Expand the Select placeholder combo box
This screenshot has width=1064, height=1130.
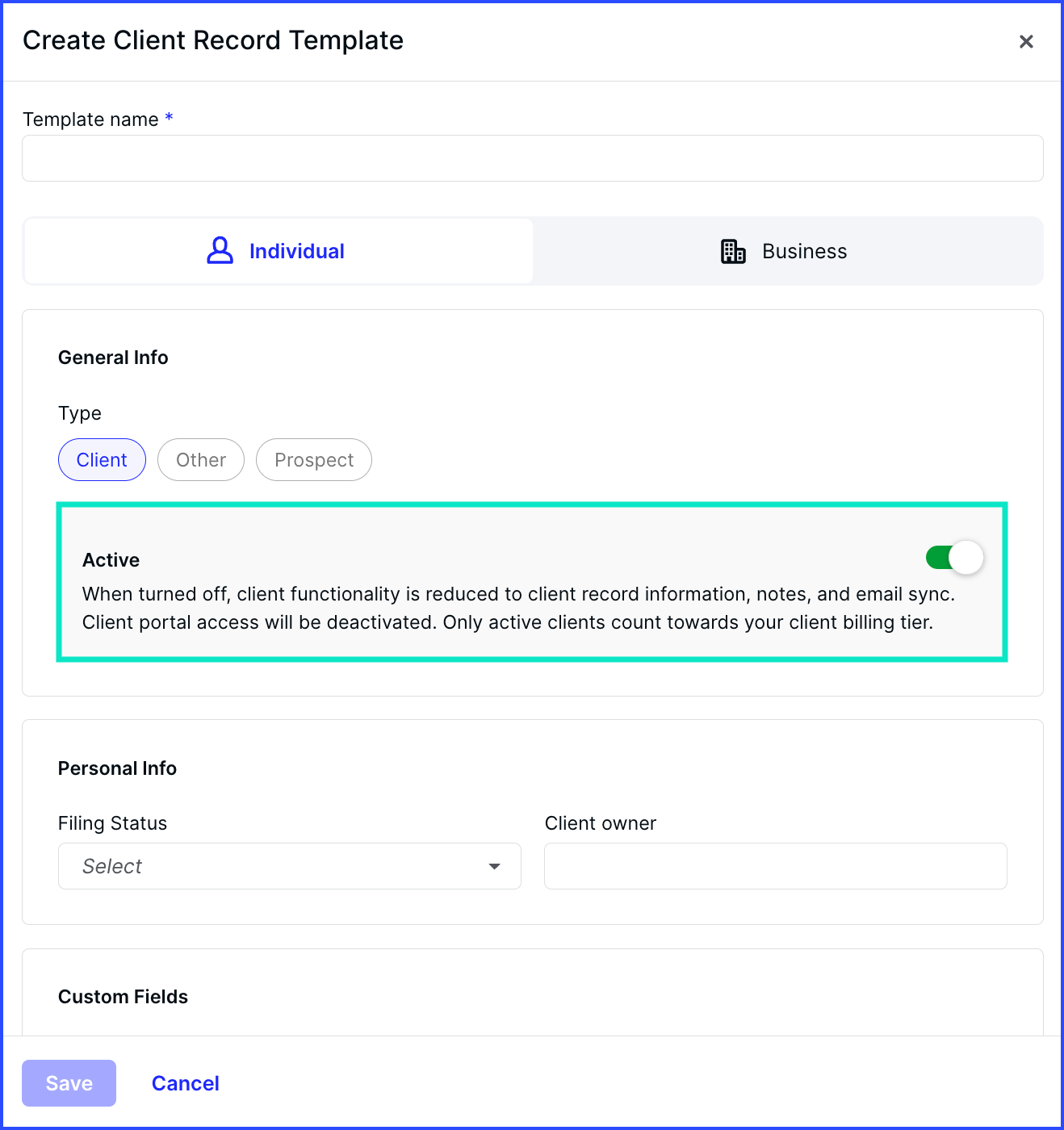(289, 866)
